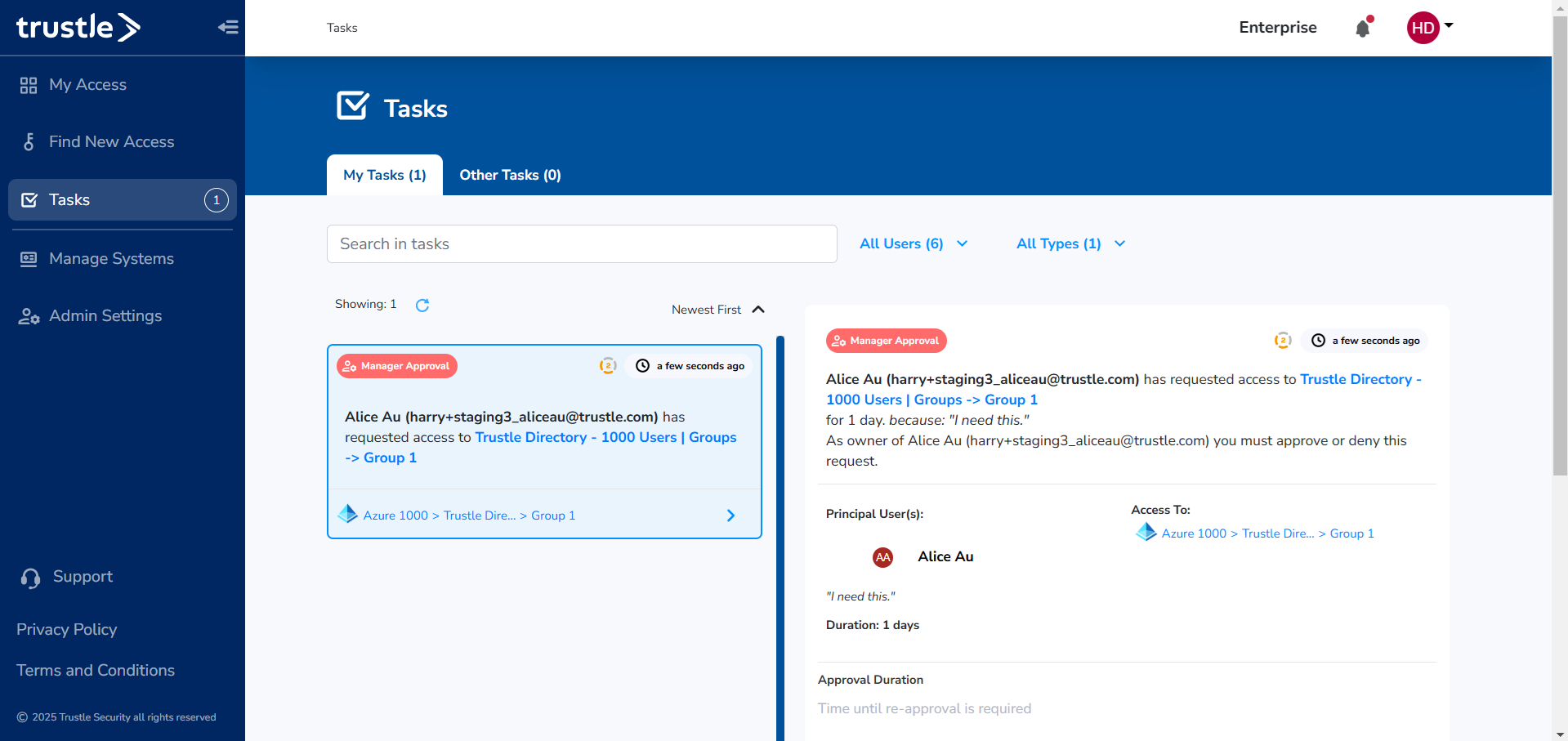This screenshot has width=1568, height=741.
Task: Open the Trustle Directory link in the detail panel
Action: (1124, 390)
